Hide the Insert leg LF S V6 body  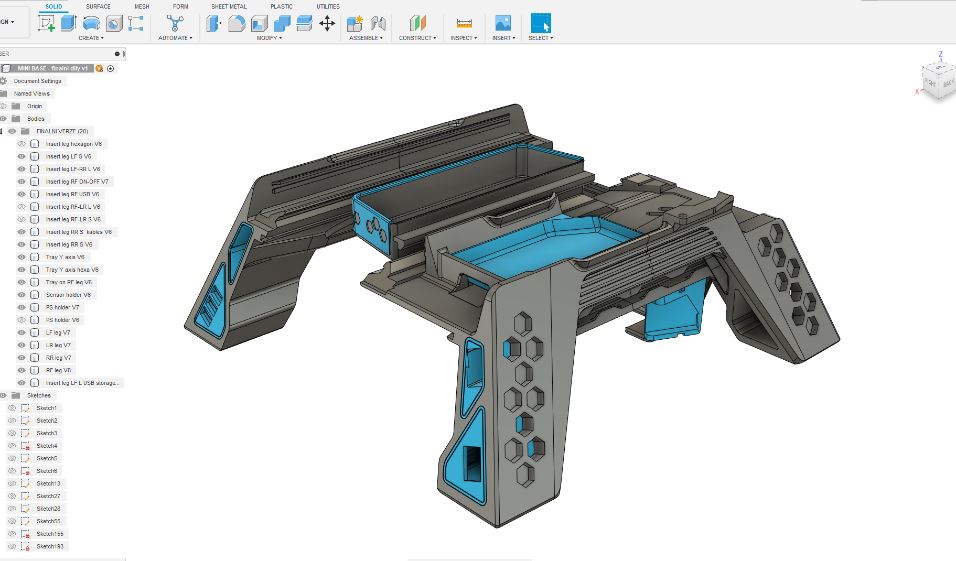click(x=21, y=156)
